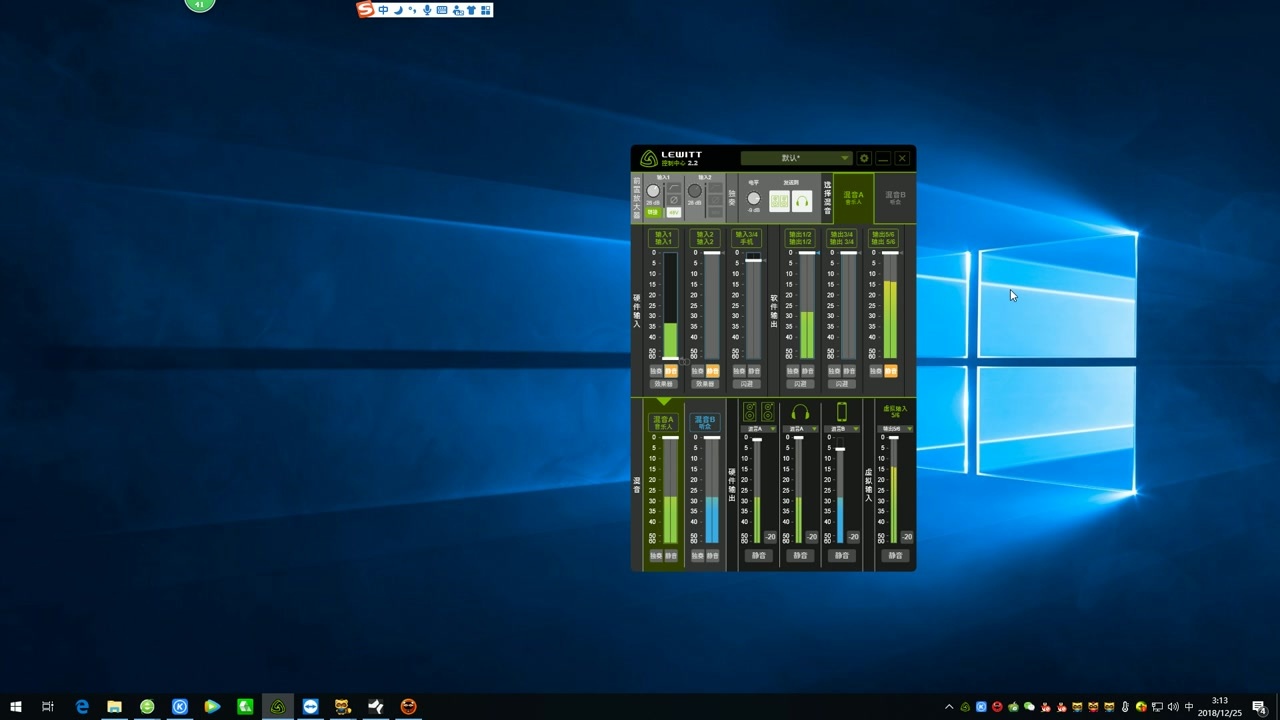
Task: Click the 输入3/4 手机 channel label
Action: [746, 238]
